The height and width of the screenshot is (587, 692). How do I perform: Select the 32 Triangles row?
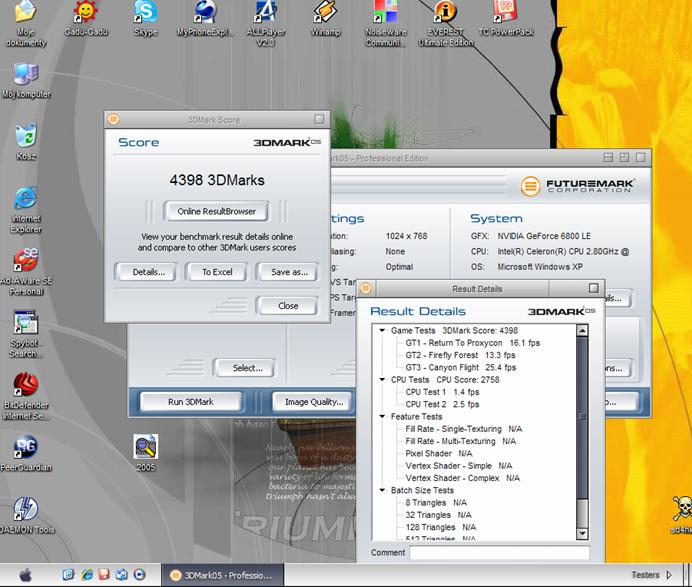(438, 515)
